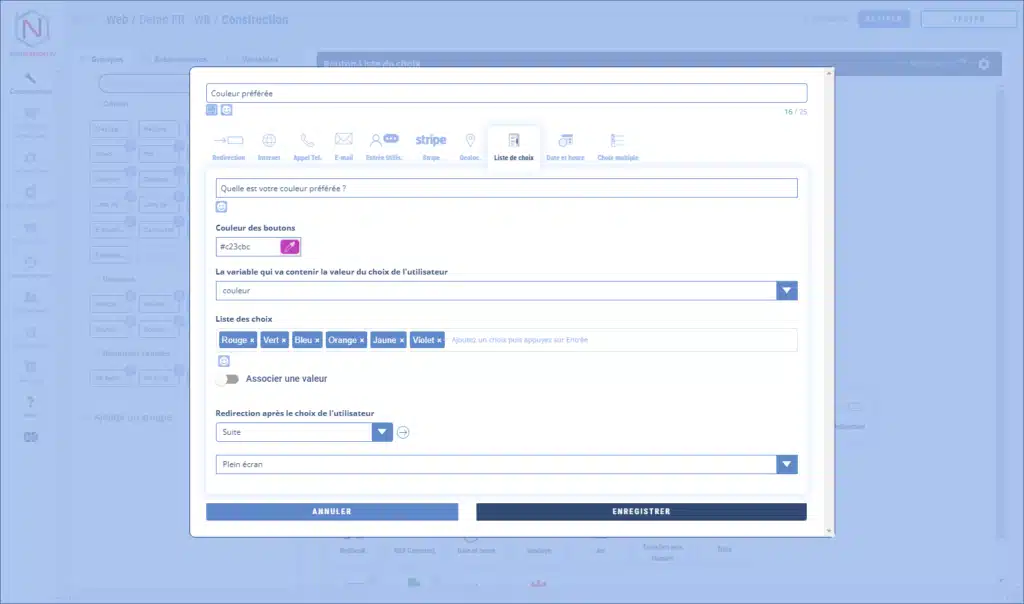Viewport: 1024px width, 604px height.
Task: Open the magenta button color picker
Action: coord(290,246)
